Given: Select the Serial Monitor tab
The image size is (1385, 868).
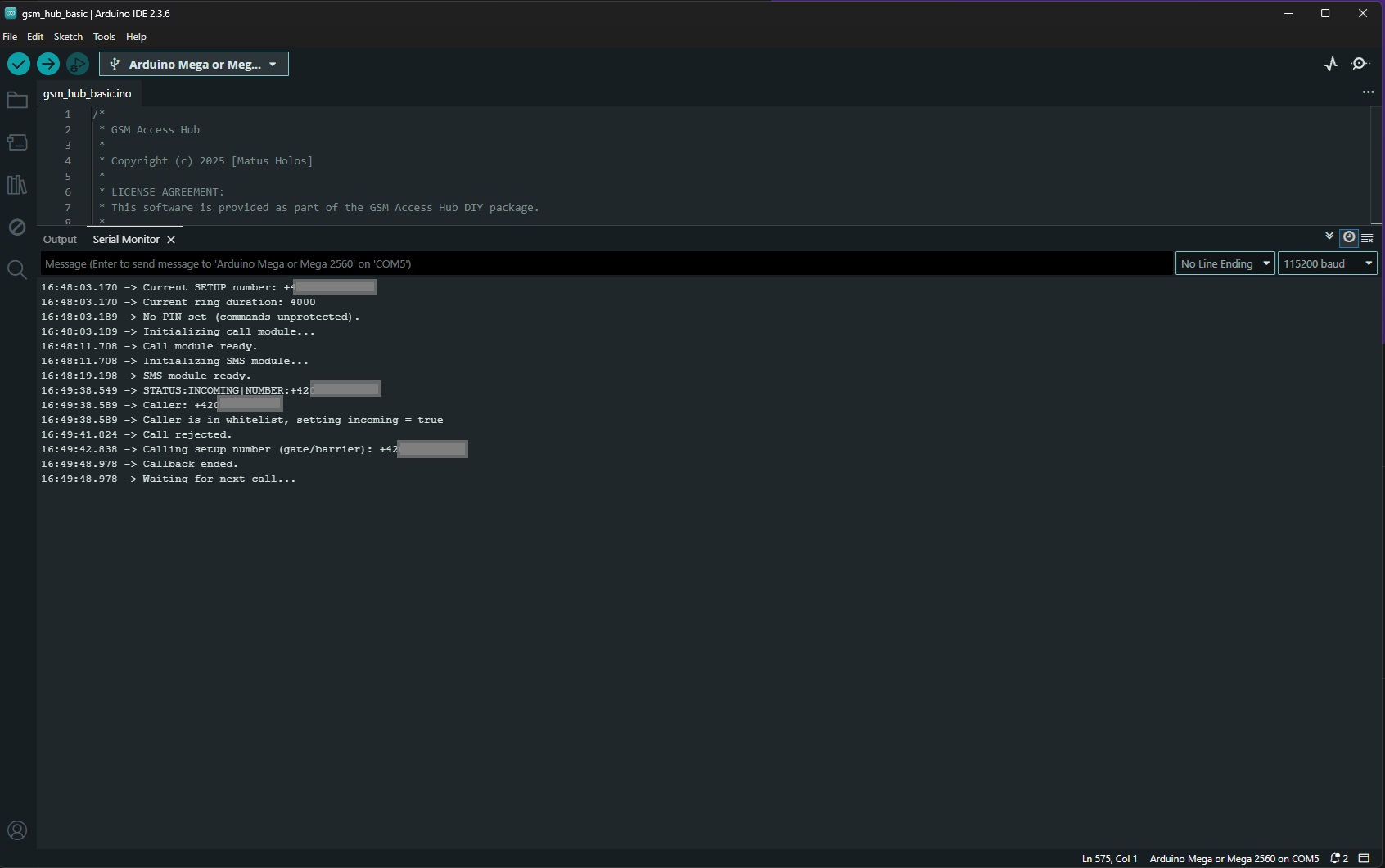Looking at the screenshot, I should pyautogui.click(x=126, y=240).
